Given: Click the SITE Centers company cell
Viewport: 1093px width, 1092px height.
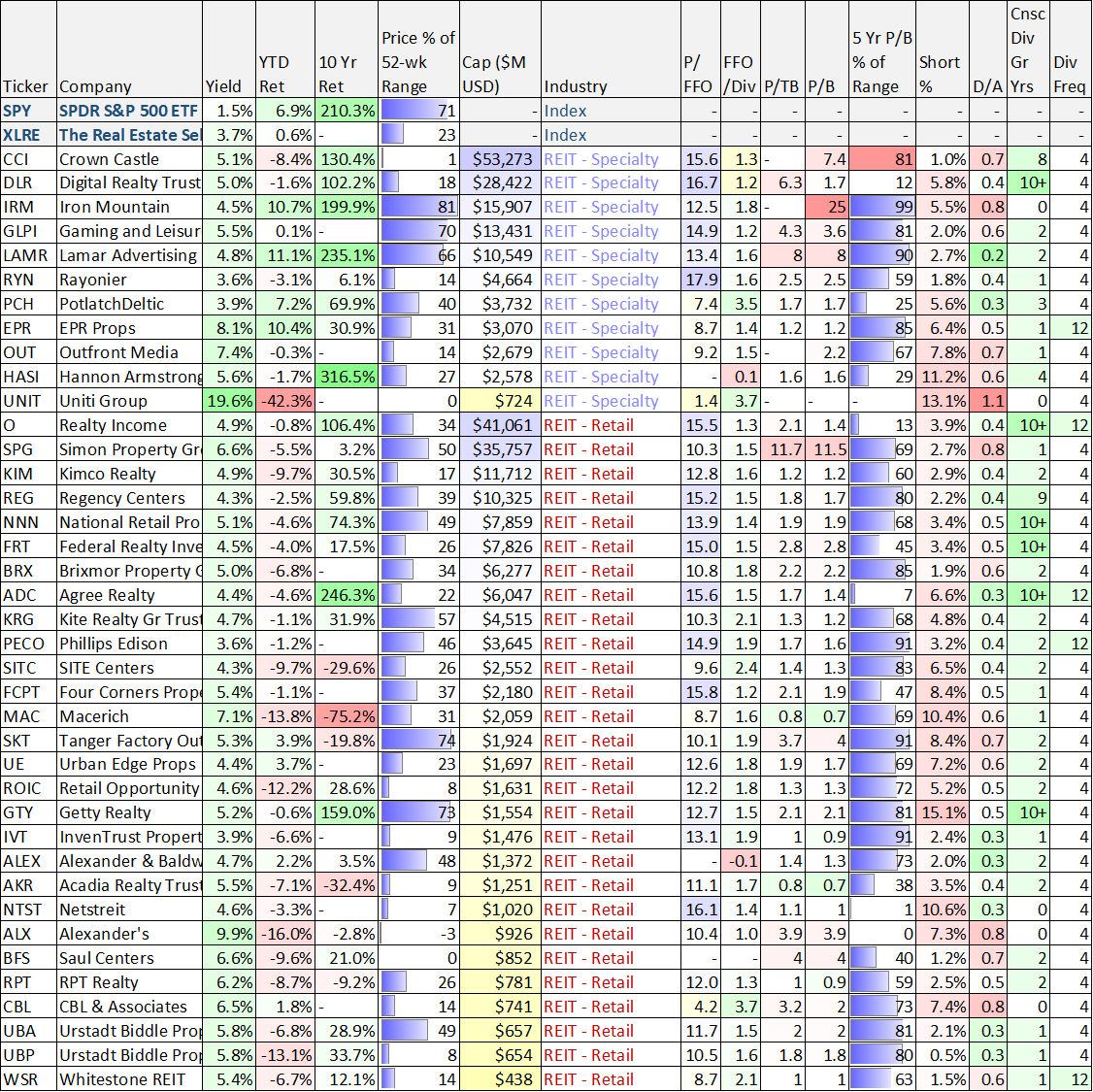Looking at the screenshot, I should (x=130, y=668).
